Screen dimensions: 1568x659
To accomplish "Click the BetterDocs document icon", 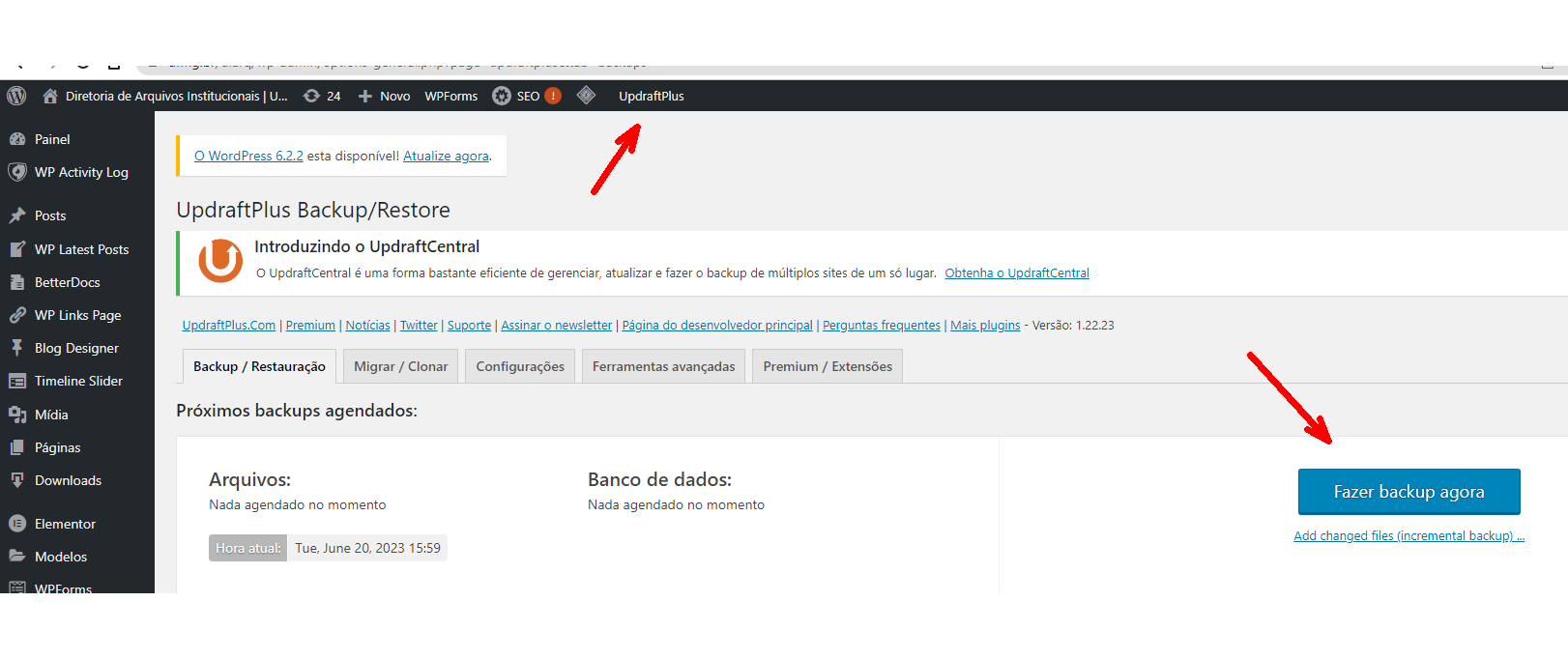I will pyautogui.click(x=17, y=282).
